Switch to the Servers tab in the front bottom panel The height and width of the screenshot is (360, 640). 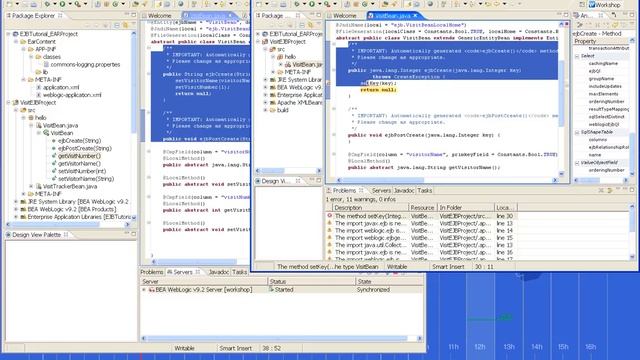[x=381, y=191]
